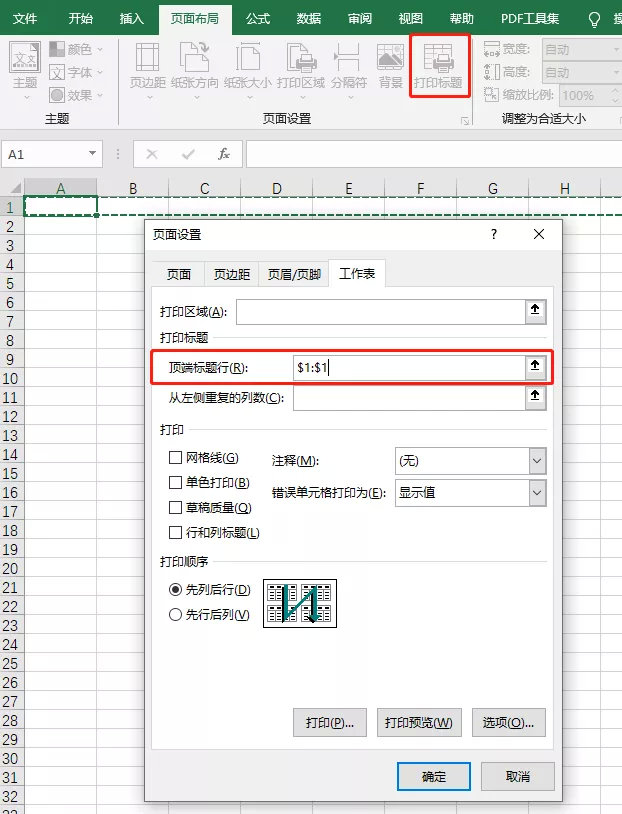Open Page Setup dialog launcher arrow

point(465,121)
